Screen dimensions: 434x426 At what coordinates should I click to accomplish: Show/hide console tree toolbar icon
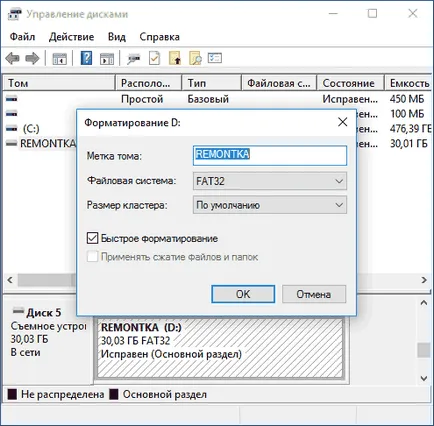pyautogui.click(x=60, y=59)
